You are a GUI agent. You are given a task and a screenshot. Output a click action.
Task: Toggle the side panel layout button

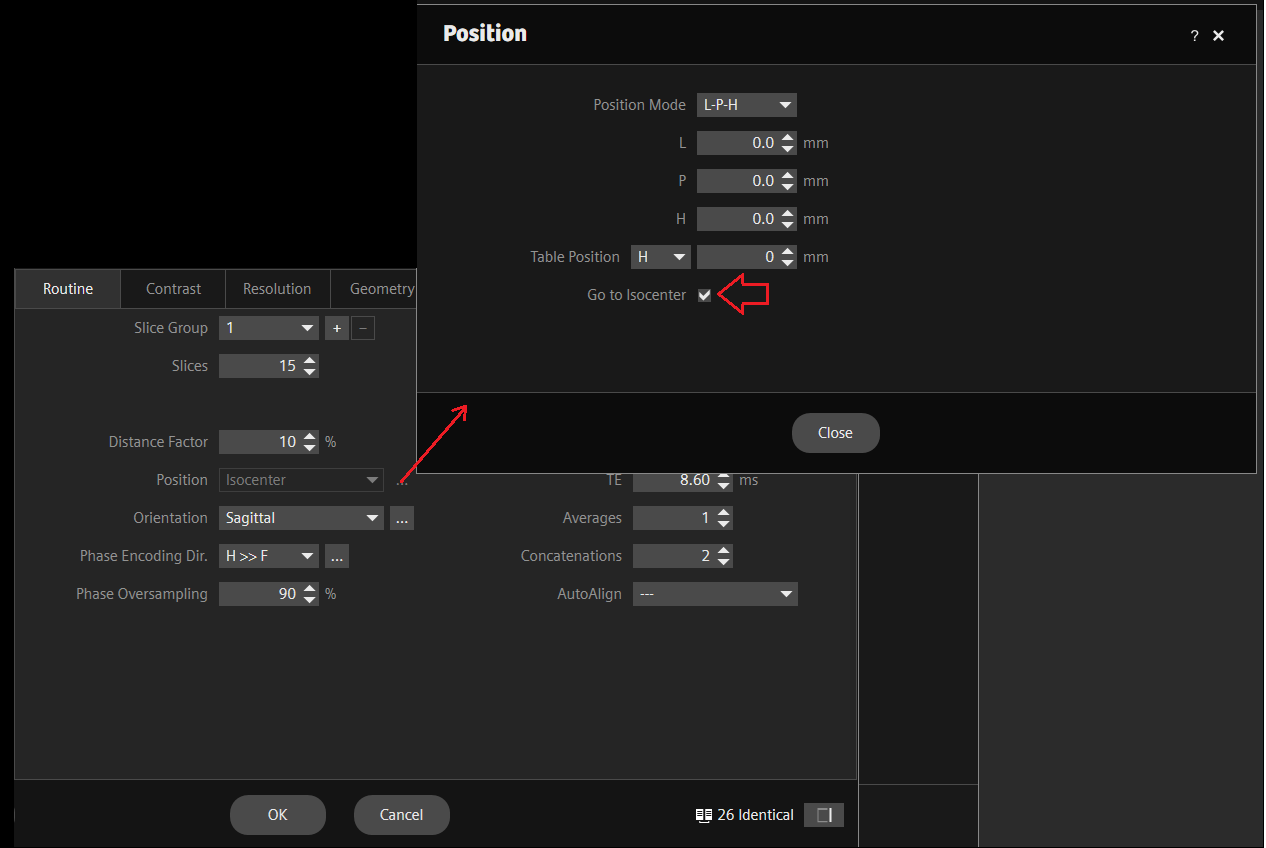tap(824, 815)
